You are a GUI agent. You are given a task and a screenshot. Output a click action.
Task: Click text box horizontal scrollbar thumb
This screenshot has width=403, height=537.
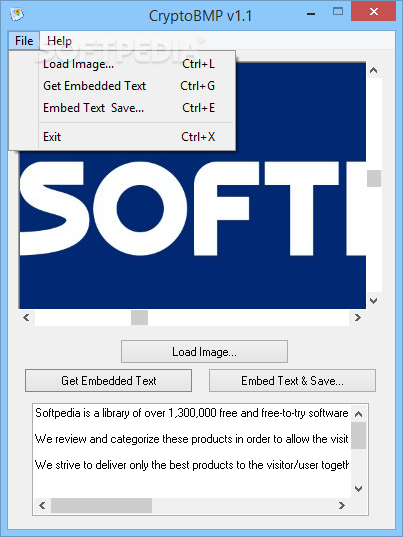pos(101,505)
